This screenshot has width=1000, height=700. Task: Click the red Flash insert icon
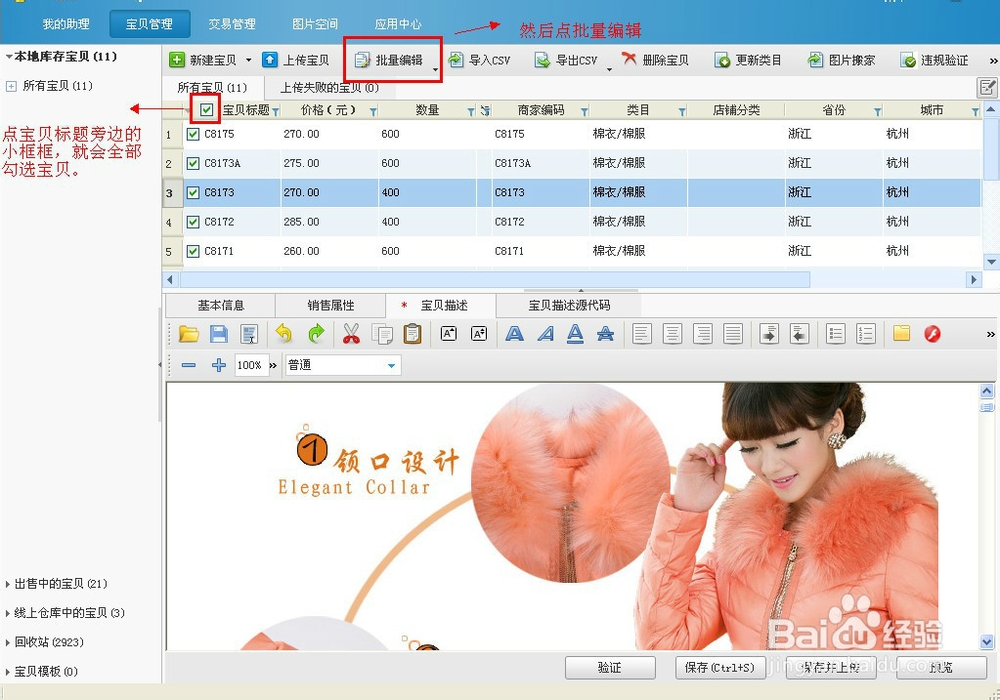coord(932,333)
